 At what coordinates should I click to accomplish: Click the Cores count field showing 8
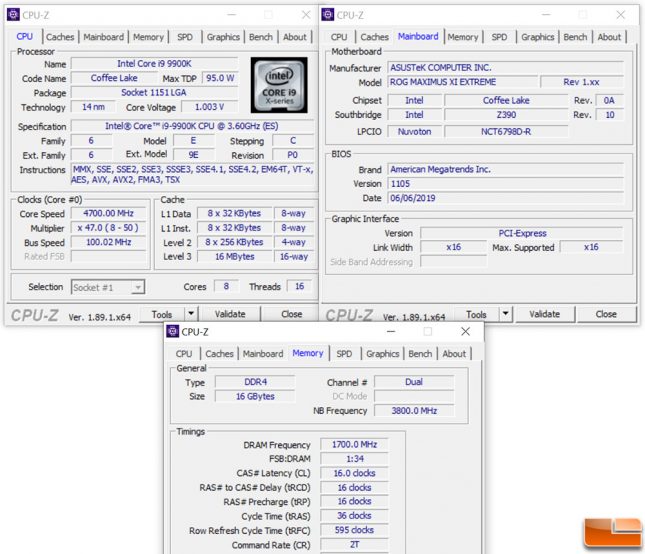pyautogui.click(x=226, y=286)
